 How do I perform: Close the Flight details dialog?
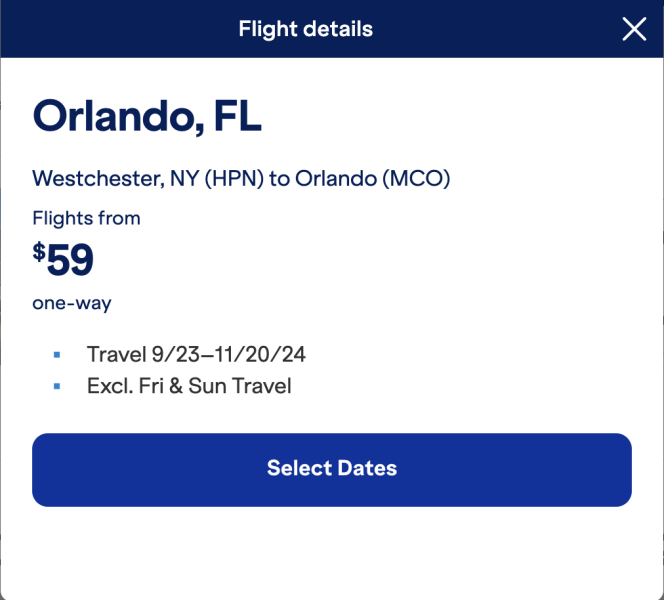(634, 29)
